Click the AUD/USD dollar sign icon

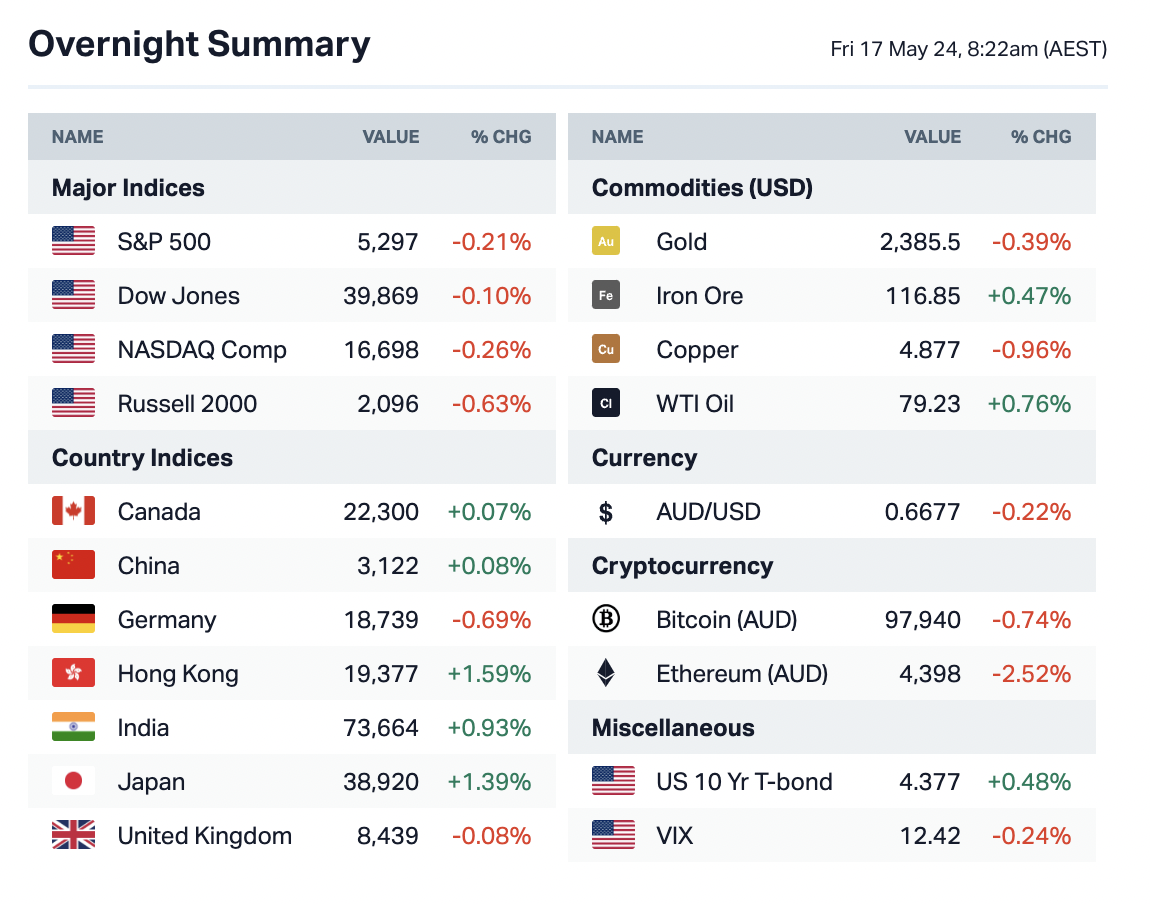(x=606, y=512)
